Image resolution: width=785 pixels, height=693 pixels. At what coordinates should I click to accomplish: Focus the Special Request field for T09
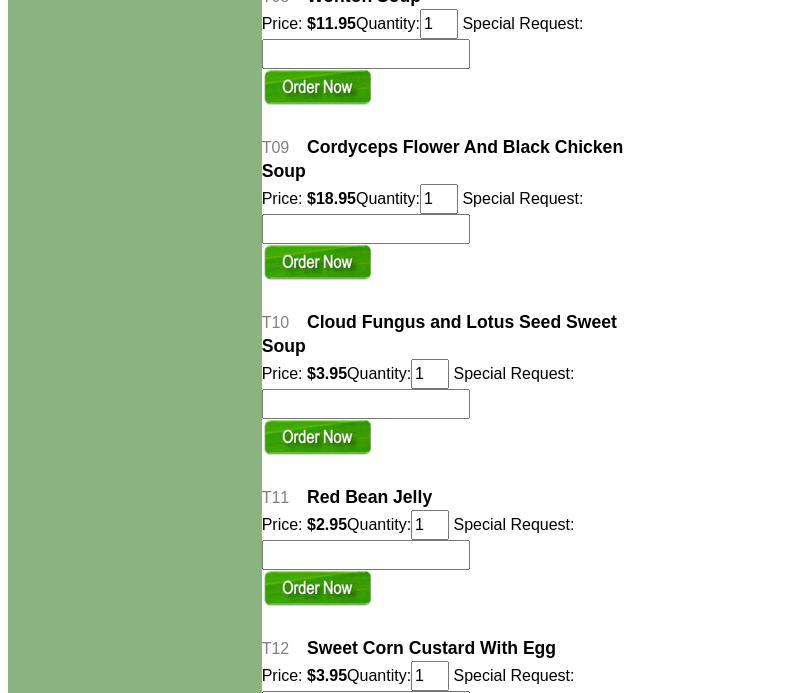365,229
